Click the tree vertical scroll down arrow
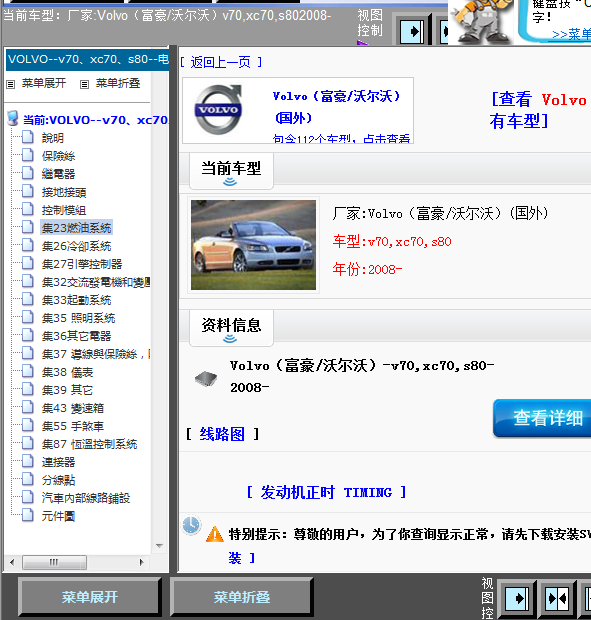This screenshot has width=591, height=620. click(x=159, y=546)
